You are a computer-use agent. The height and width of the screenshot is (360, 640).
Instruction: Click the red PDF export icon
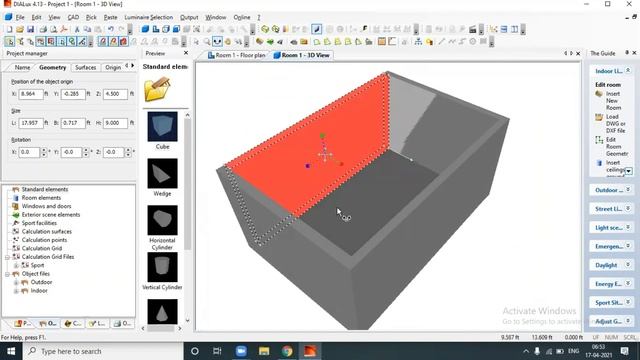click(64, 29)
